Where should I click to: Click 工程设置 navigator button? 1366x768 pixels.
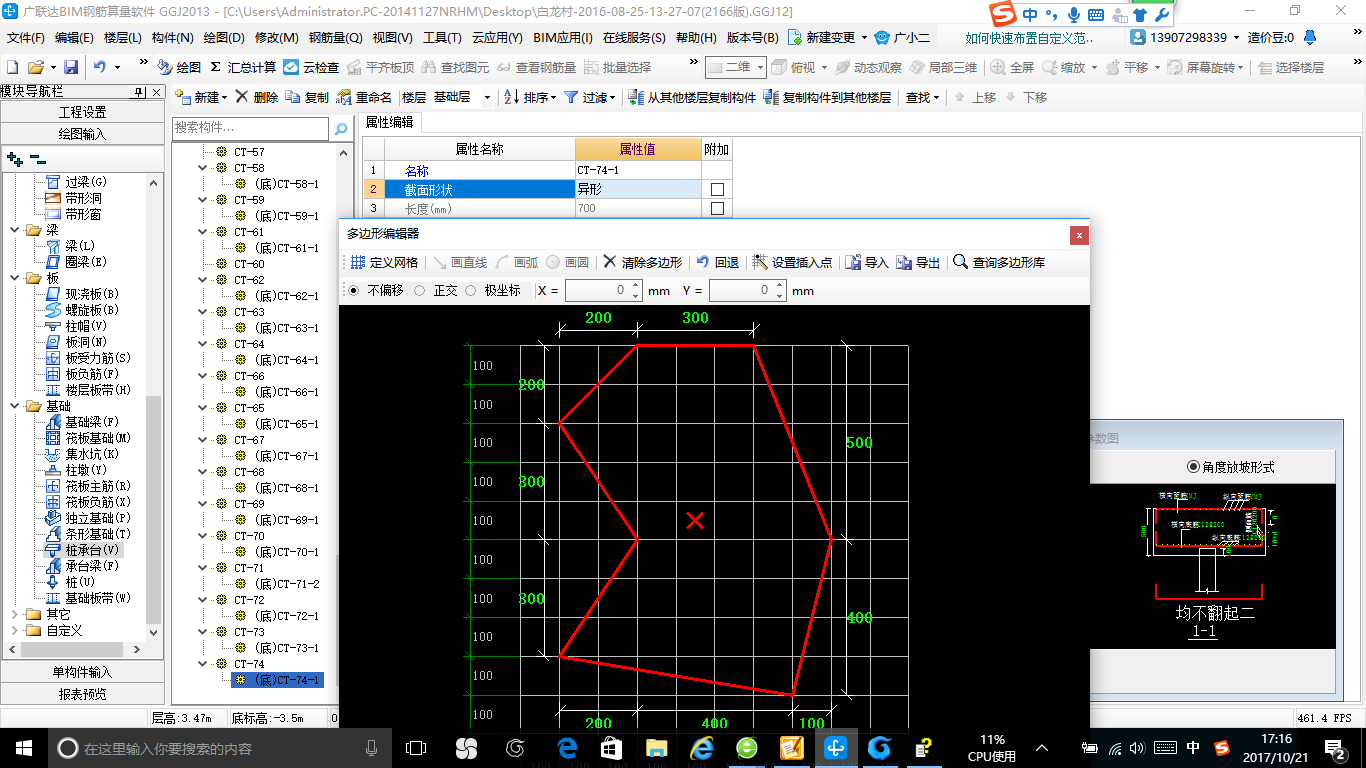[x=82, y=112]
